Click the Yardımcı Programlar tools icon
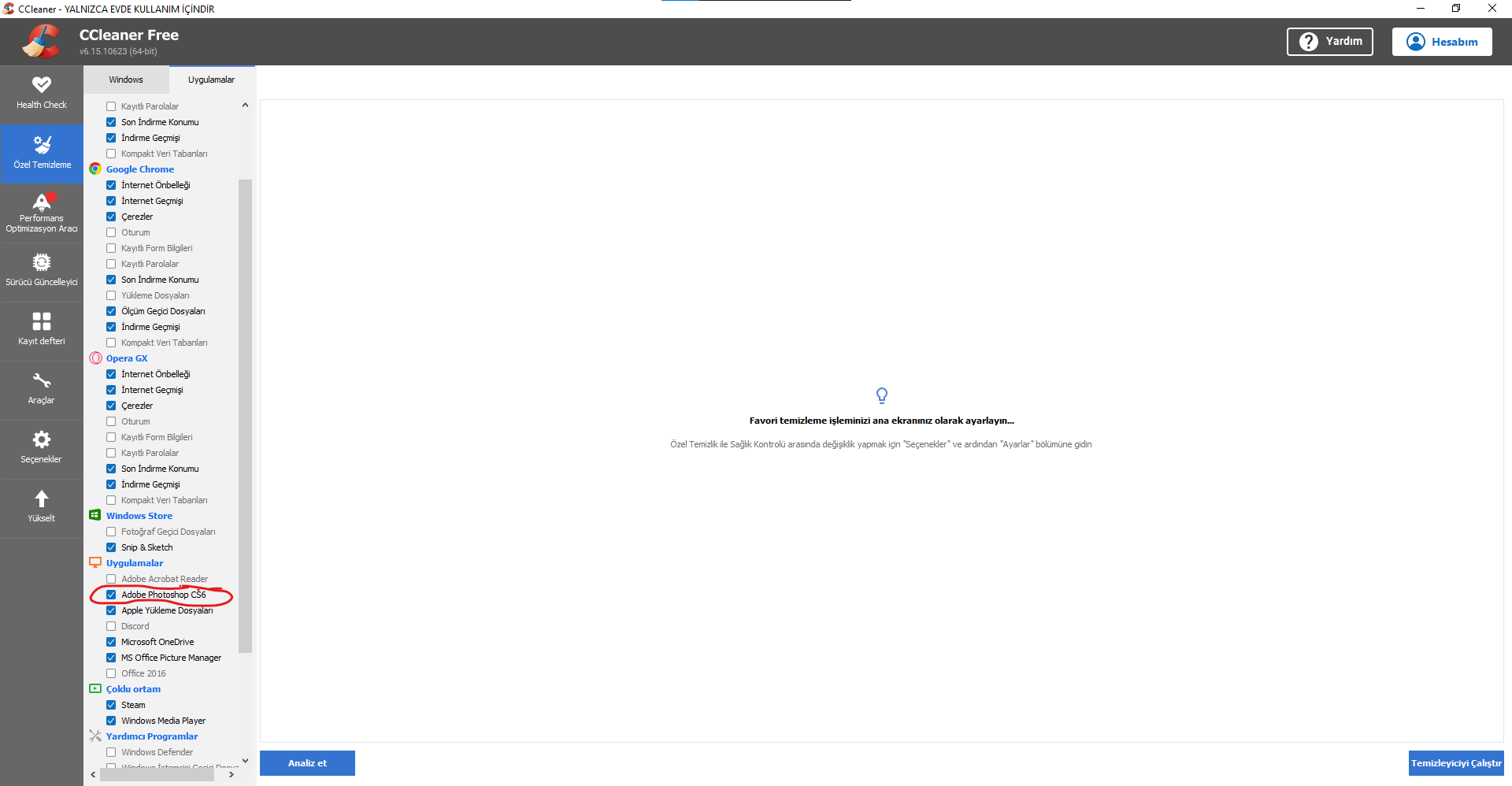The image size is (1512, 786). (95, 736)
